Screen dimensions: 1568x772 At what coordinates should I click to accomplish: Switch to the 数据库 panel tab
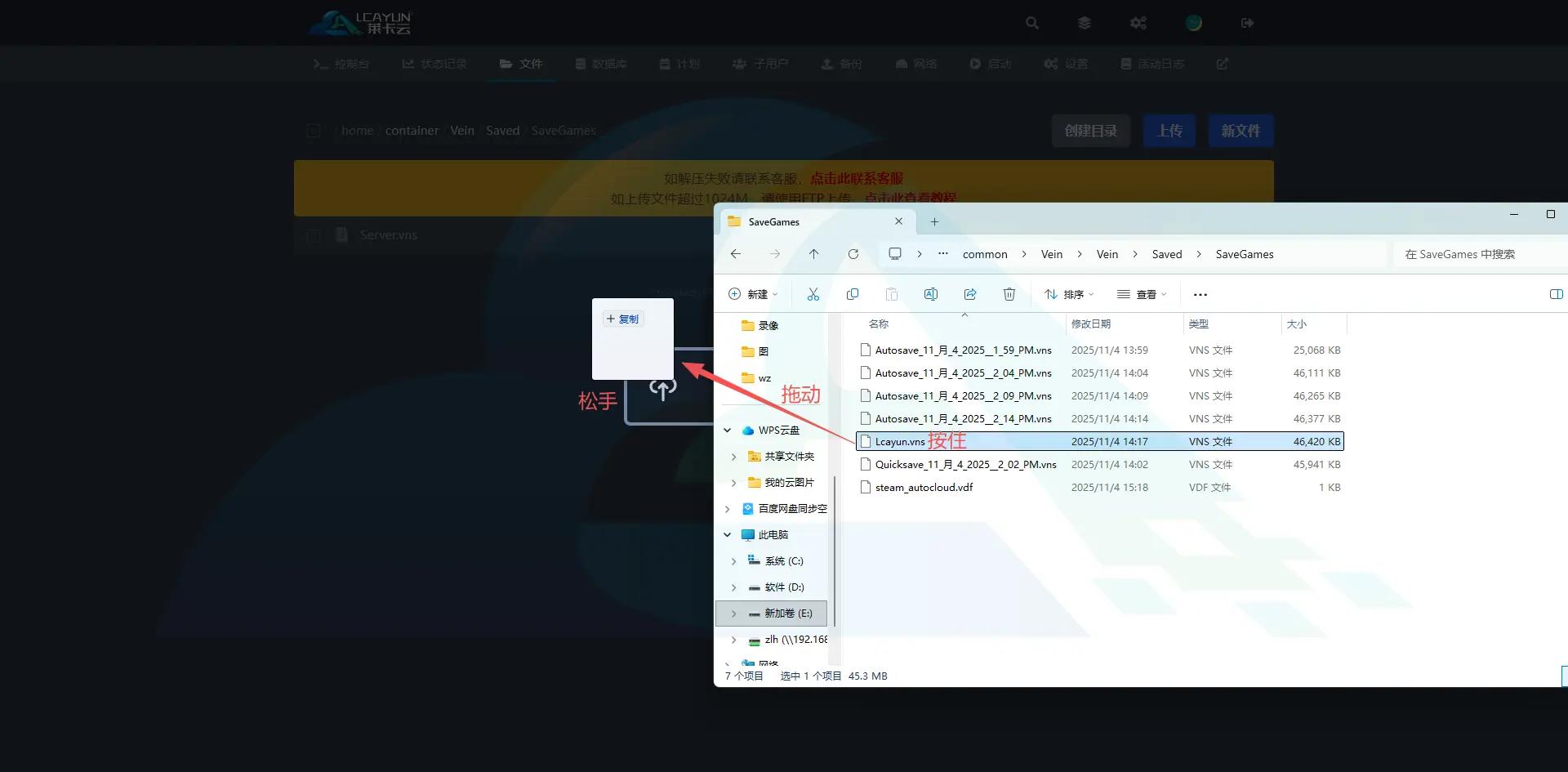pyautogui.click(x=601, y=64)
